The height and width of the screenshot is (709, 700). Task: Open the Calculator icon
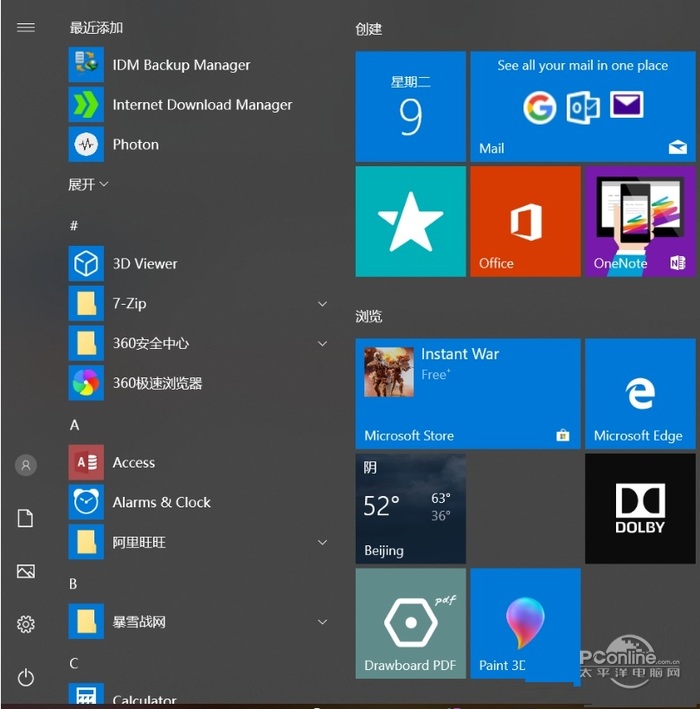(x=86, y=694)
